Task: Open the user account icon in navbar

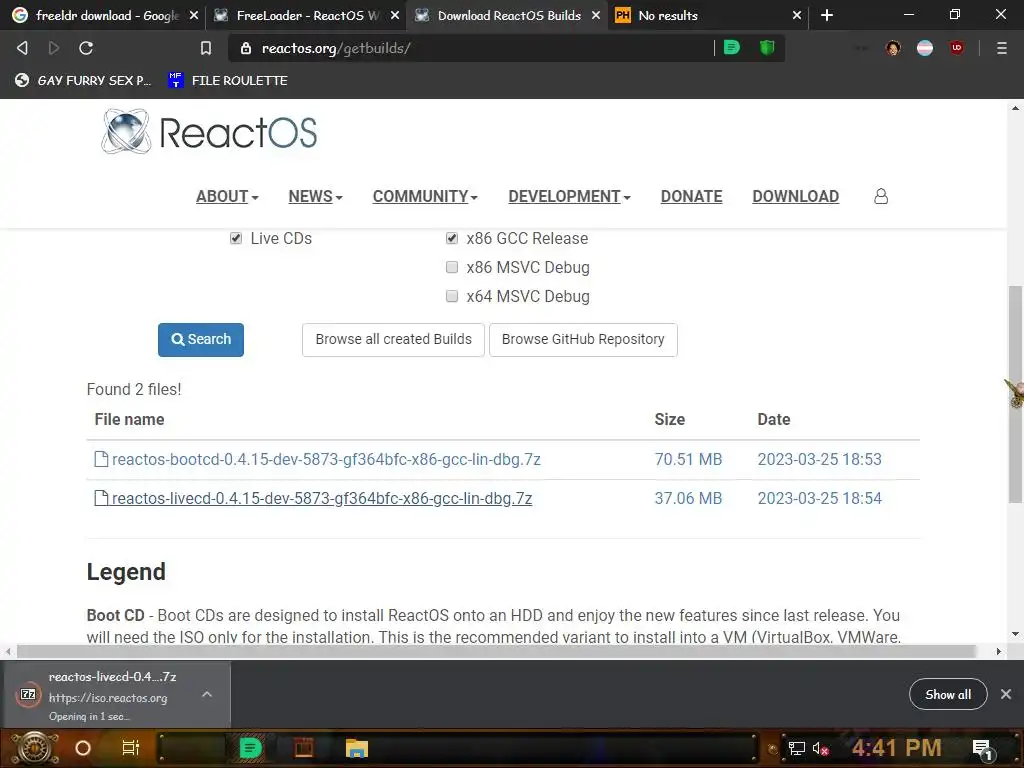Action: tap(880, 196)
